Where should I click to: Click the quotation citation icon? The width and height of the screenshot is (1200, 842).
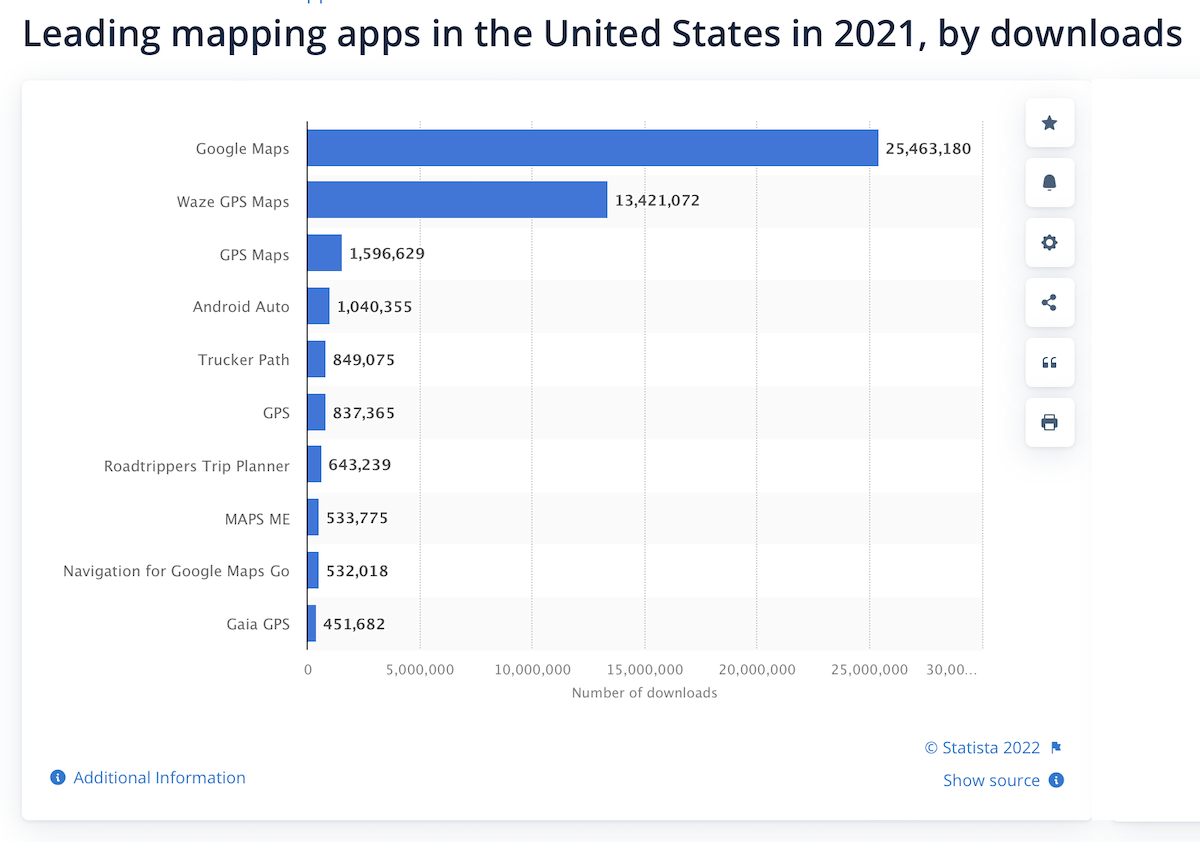coord(1049,362)
